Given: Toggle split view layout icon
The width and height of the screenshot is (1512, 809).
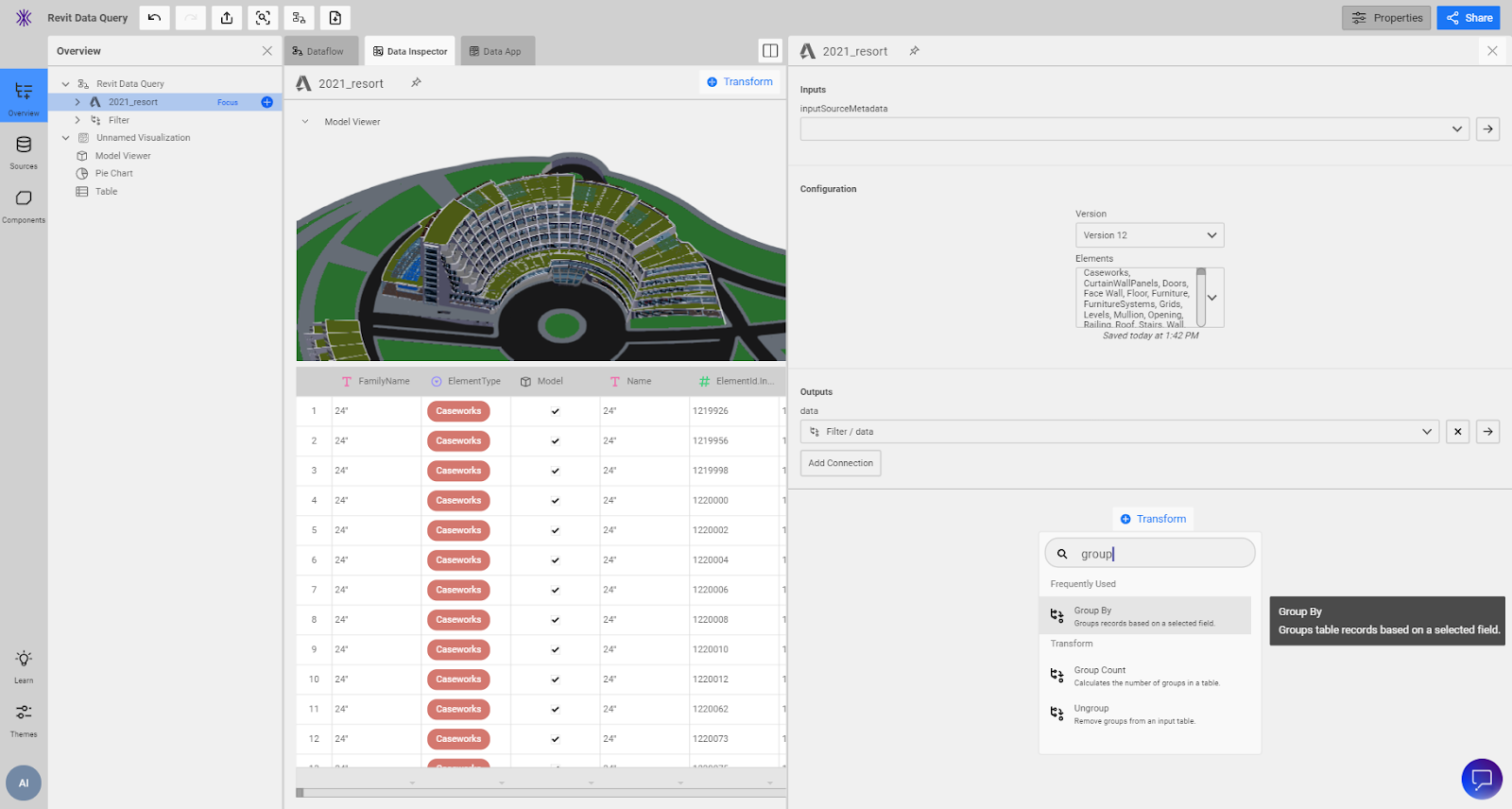Looking at the screenshot, I should [770, 51].
